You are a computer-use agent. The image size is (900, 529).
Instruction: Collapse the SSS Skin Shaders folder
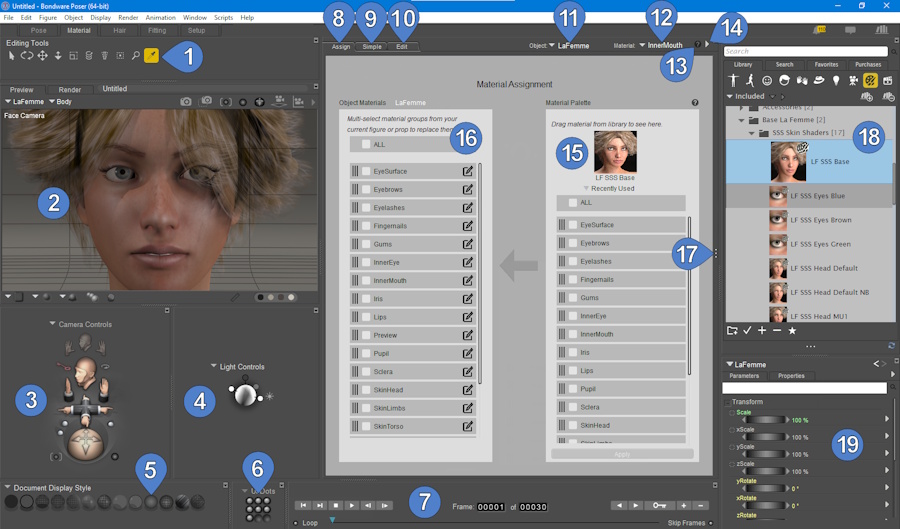click(x=751, y=132)
